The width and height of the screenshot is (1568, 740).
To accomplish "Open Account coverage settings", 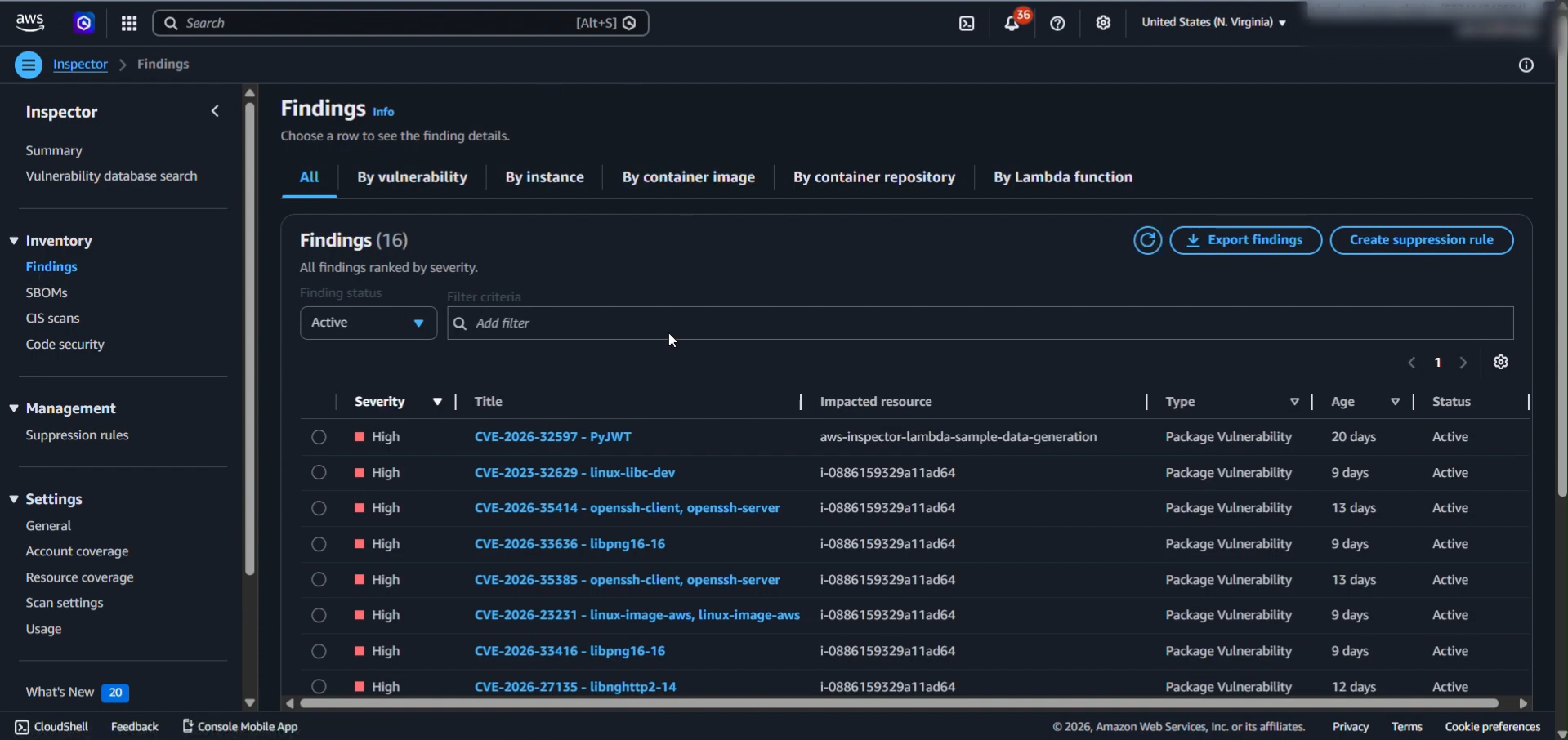I will (77, 552).
